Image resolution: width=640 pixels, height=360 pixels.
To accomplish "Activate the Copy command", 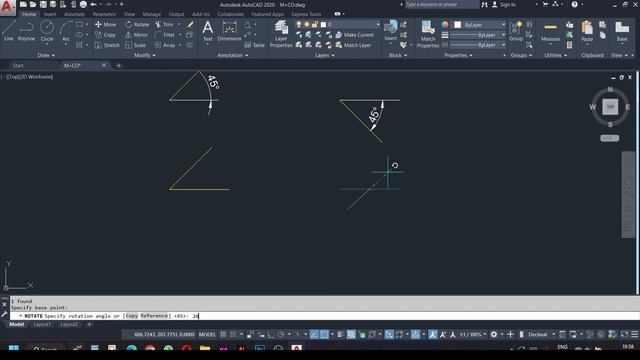I will click(x=105, y=35).
